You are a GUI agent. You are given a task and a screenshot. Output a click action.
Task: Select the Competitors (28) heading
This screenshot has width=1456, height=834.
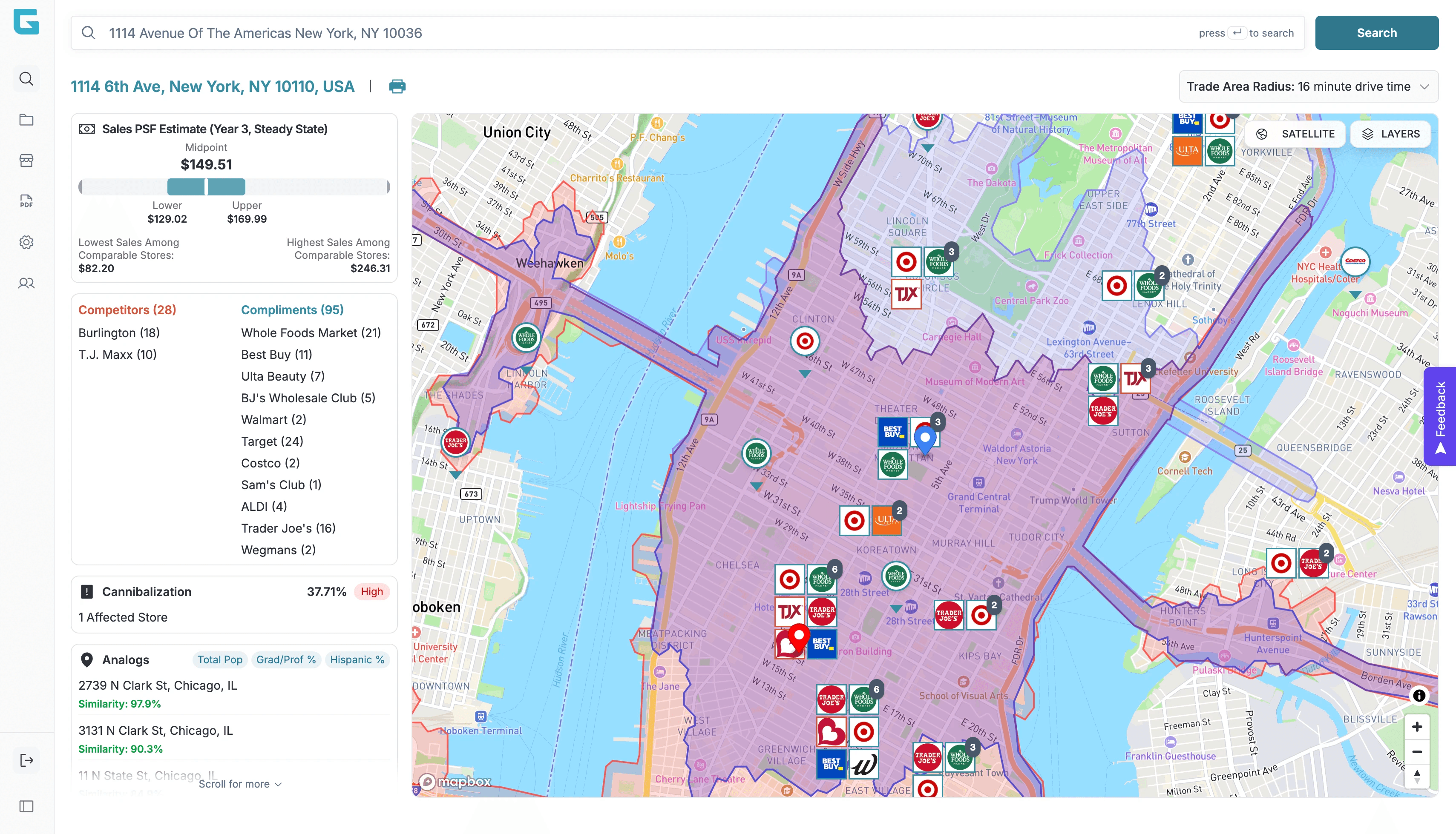(127, 310)
